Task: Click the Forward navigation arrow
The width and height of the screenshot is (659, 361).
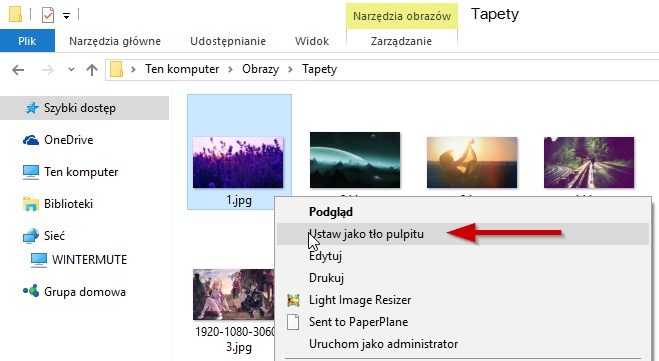Action: (x=48, y=69)
